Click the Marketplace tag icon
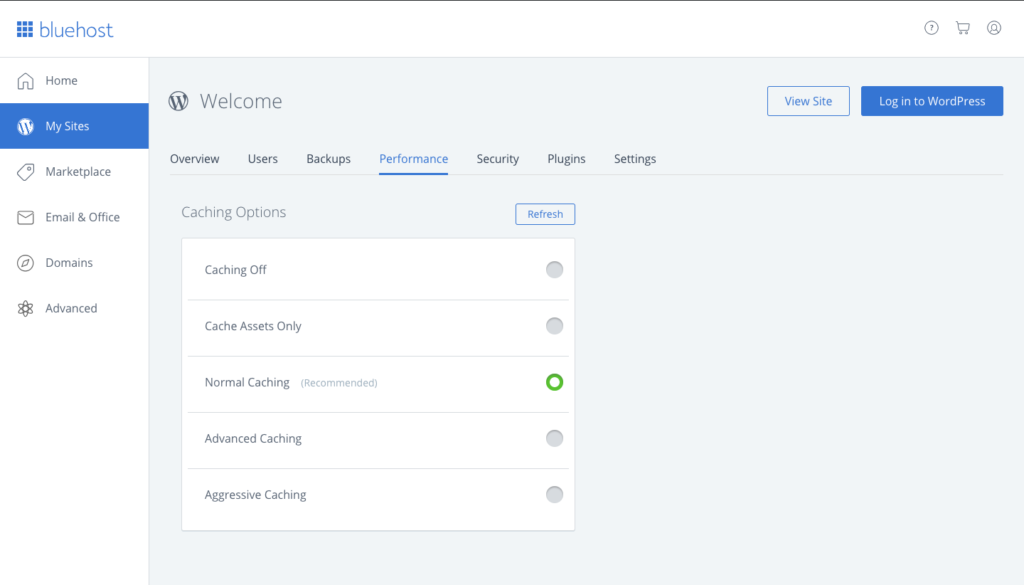Viewport: 1024px width, 585px height. [x=25, y=172]
